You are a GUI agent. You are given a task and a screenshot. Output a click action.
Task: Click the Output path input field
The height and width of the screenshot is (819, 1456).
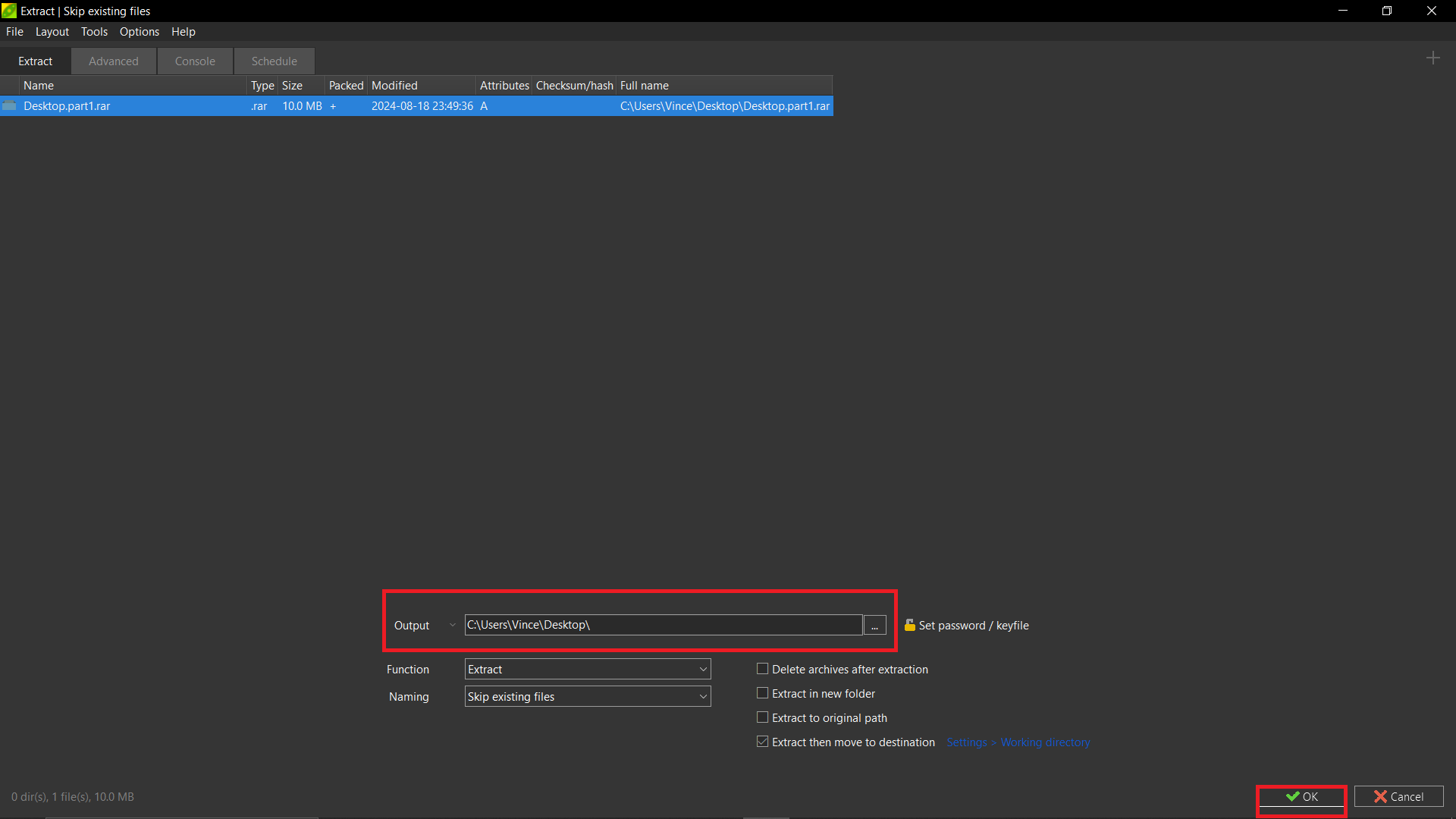click(664, 625)
